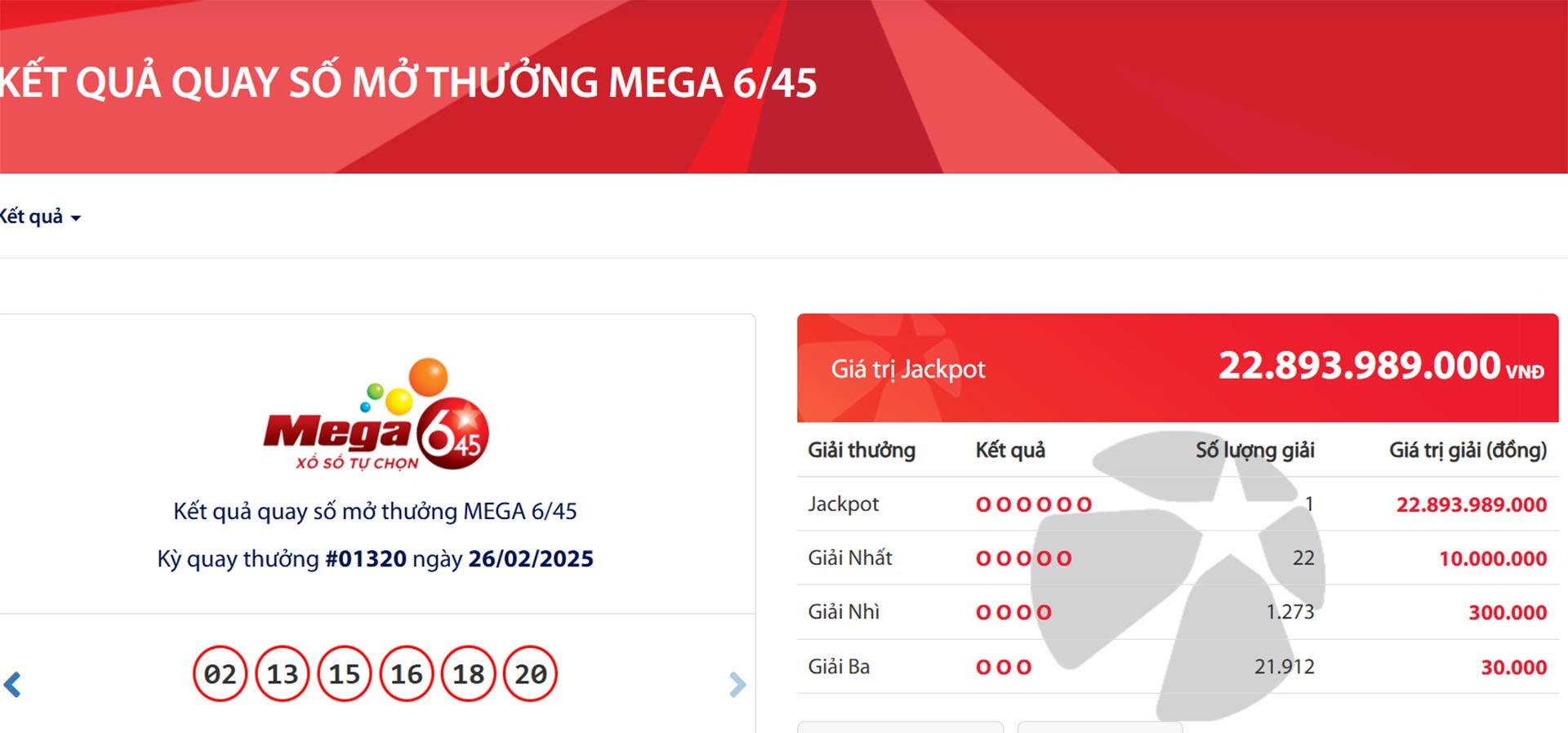
Task: Go to next draw with right arrow
Action: [x=737, y=684]
